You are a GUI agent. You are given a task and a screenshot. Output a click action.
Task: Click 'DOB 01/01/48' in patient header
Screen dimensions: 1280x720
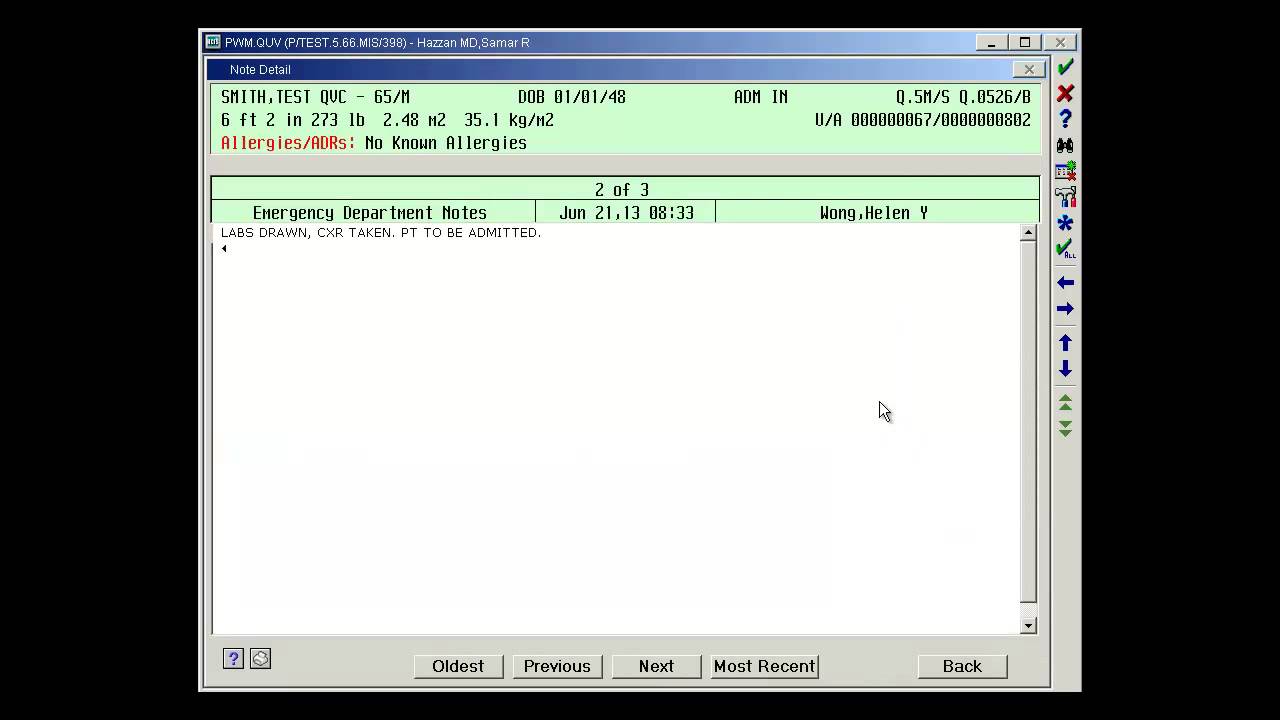click(x=572, y=97)
